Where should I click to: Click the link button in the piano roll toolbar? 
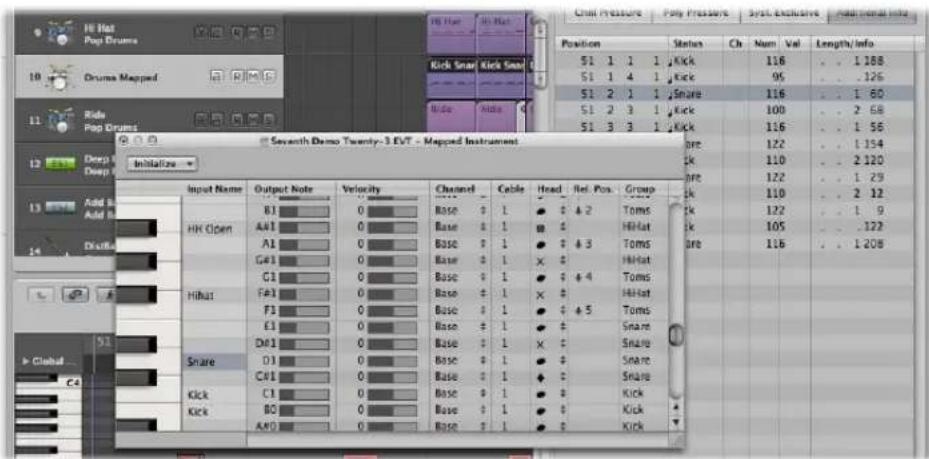76,296
